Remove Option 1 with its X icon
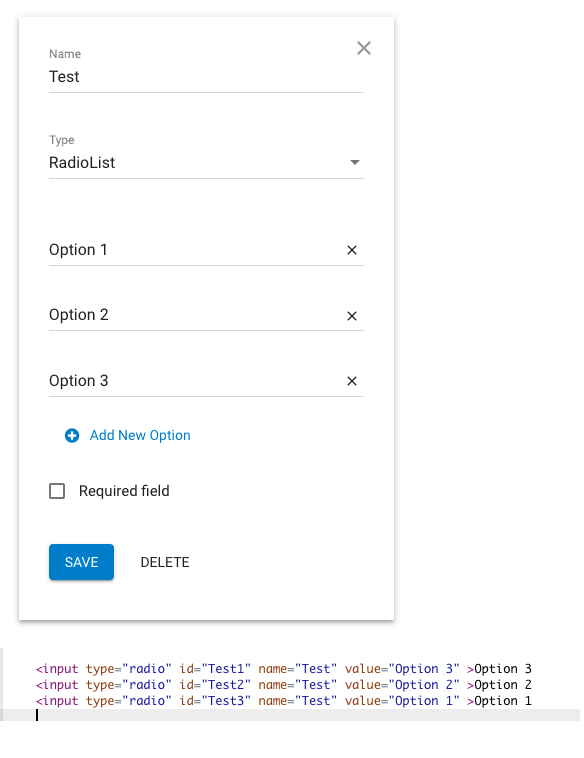584x758 pixels. (351, 250)
